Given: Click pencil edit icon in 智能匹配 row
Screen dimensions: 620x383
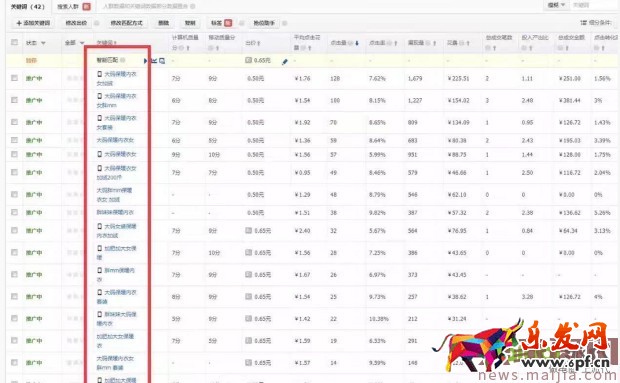Looking at the screenshot, I should pyautogui.click(x=285, y=62).
